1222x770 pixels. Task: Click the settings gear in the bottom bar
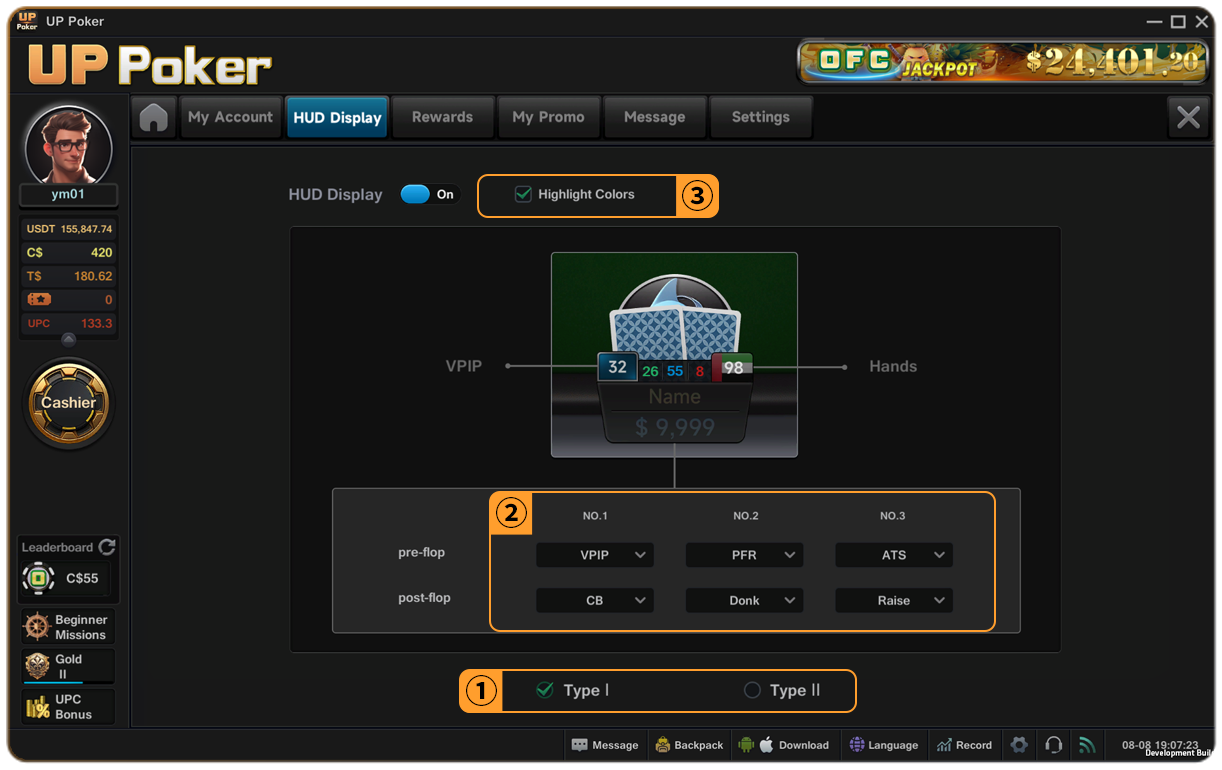point(1019,745)
